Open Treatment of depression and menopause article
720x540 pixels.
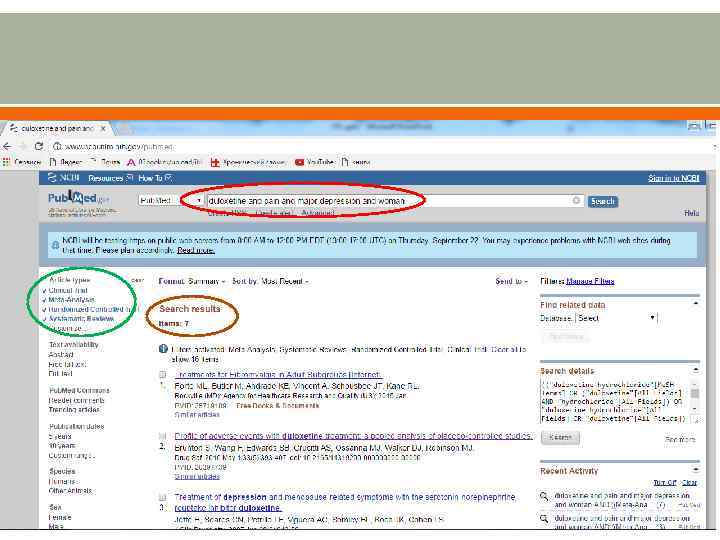click(345, 502)
